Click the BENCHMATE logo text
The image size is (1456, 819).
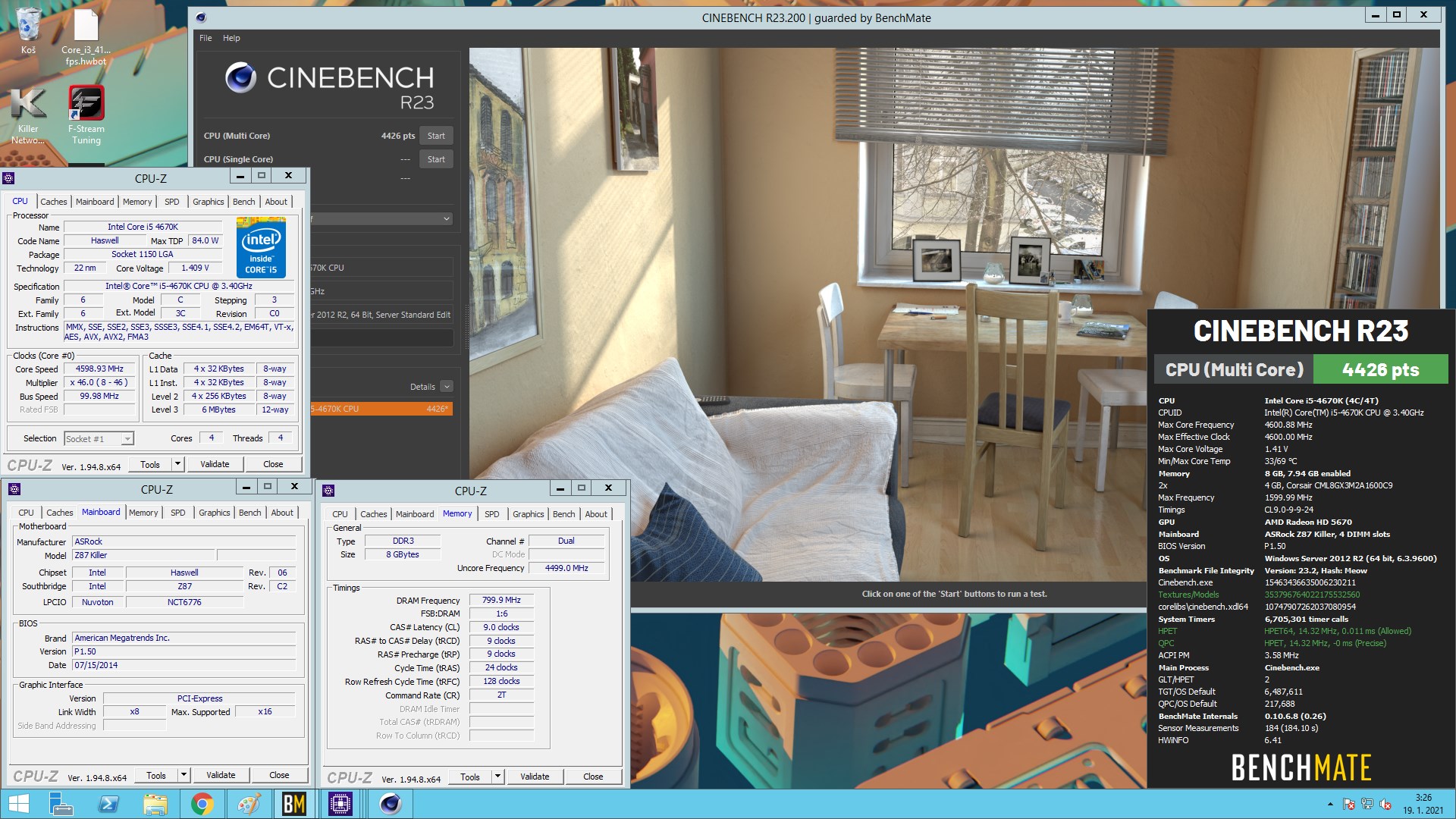point(1301,767)
